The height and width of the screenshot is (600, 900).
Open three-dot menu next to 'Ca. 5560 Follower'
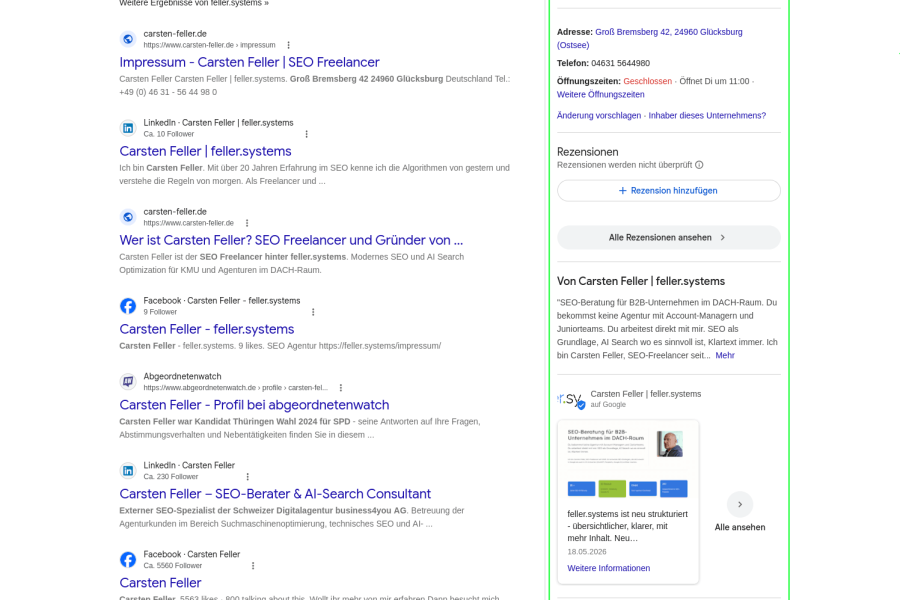point(253,566)
